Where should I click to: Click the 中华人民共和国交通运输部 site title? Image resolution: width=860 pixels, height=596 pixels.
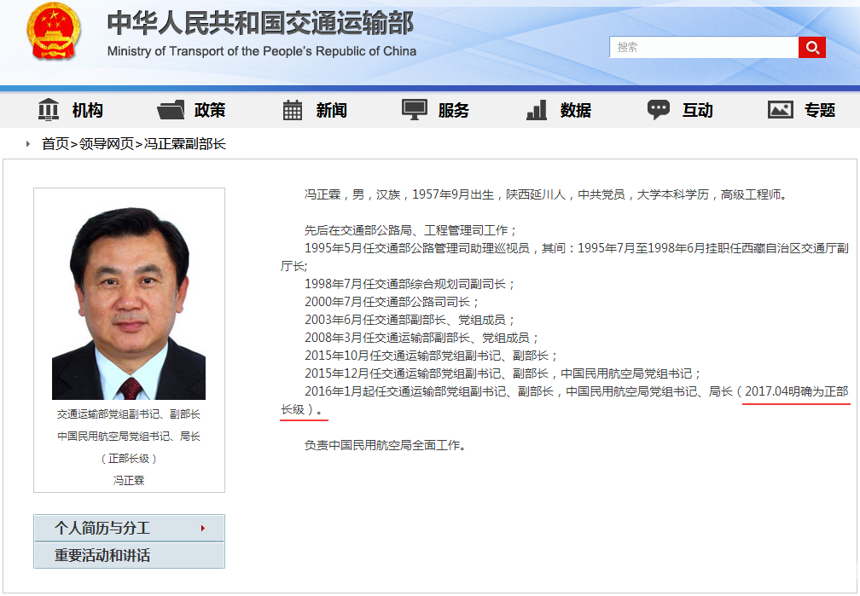[261, 23]
